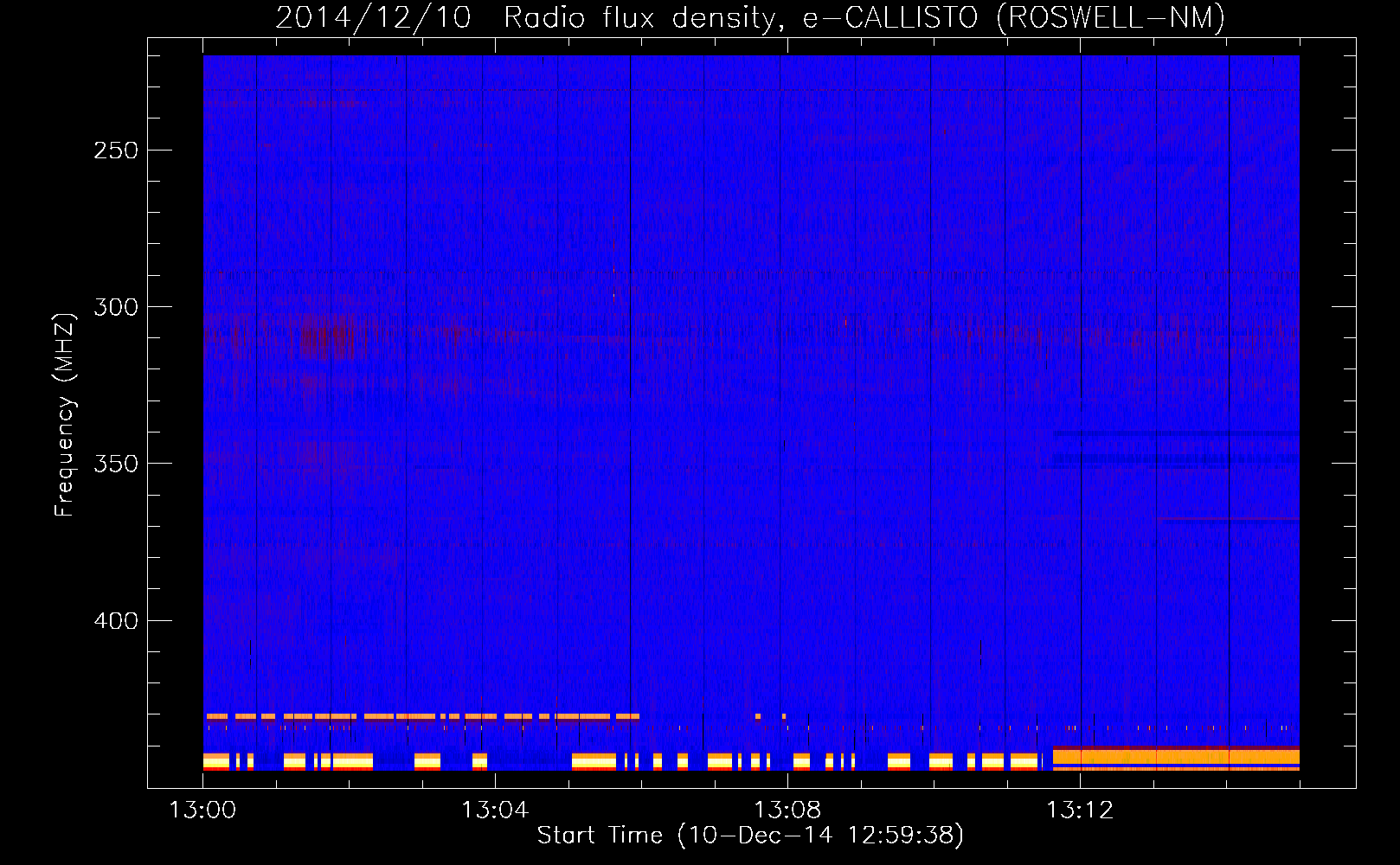1400x865 pixels.
Task: Click the 300 frequency tick label
Action: [116, 307]
